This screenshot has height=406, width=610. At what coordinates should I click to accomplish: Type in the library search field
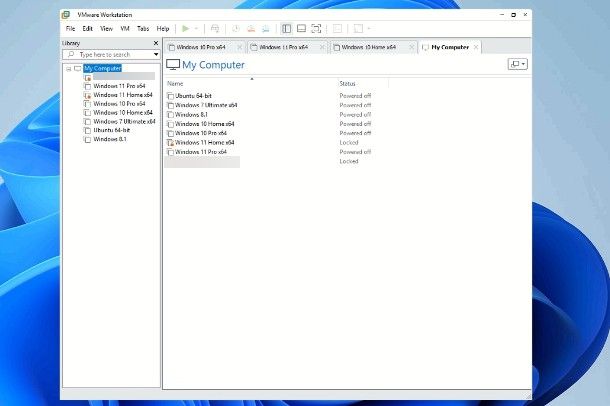click(x=110, y=54)
